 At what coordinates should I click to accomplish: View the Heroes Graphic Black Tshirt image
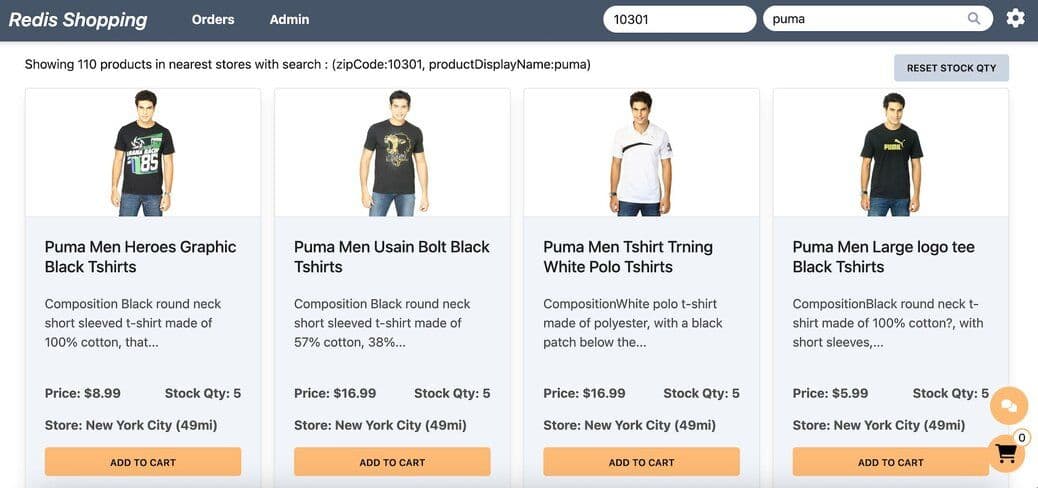(x=143, y=153)
